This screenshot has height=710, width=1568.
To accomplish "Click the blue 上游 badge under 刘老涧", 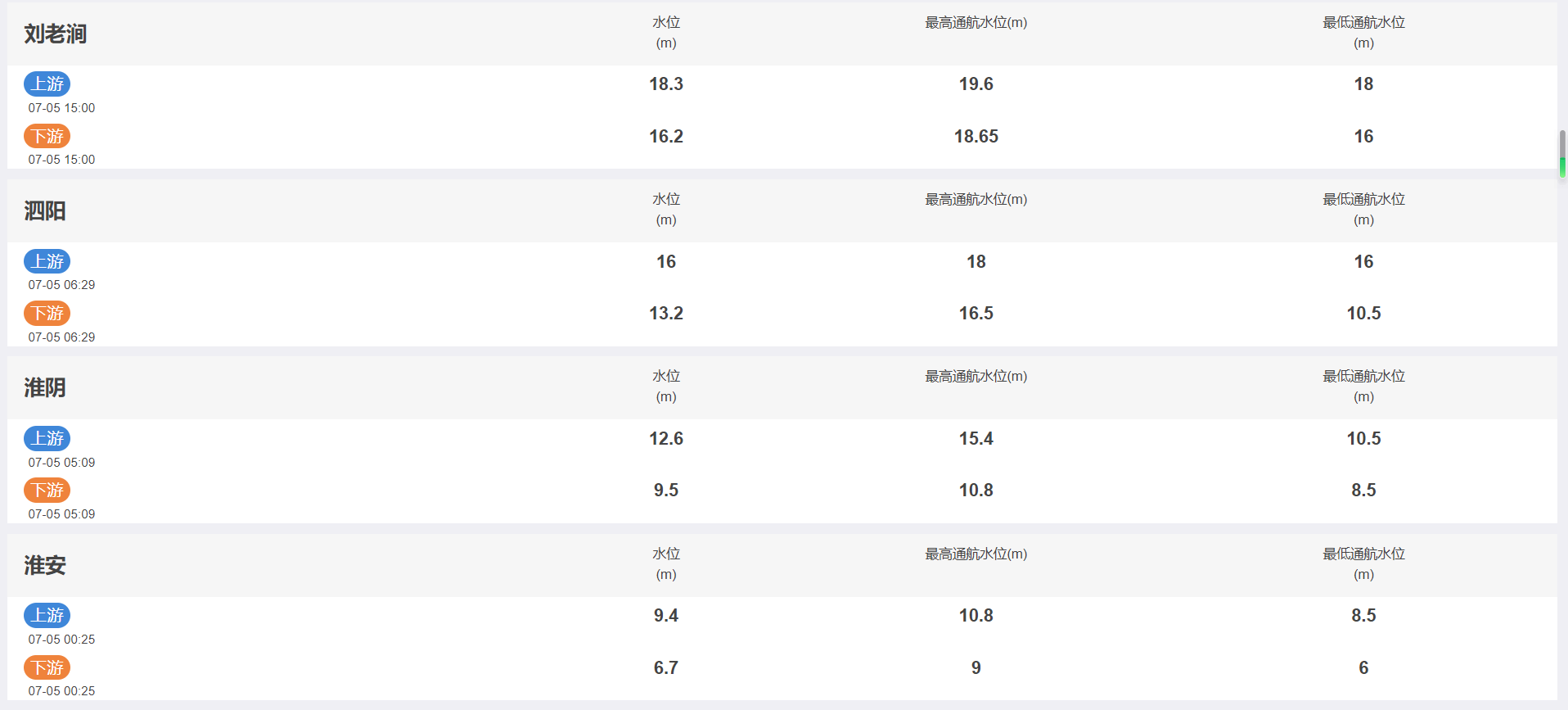I will pyautogui.click(x=47, y=84).
